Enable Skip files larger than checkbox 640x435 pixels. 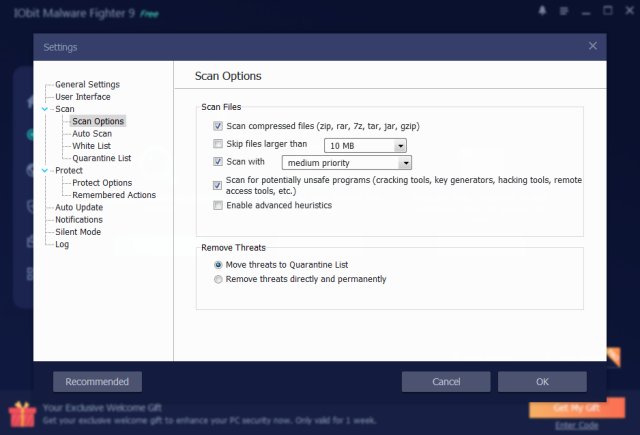218,145
